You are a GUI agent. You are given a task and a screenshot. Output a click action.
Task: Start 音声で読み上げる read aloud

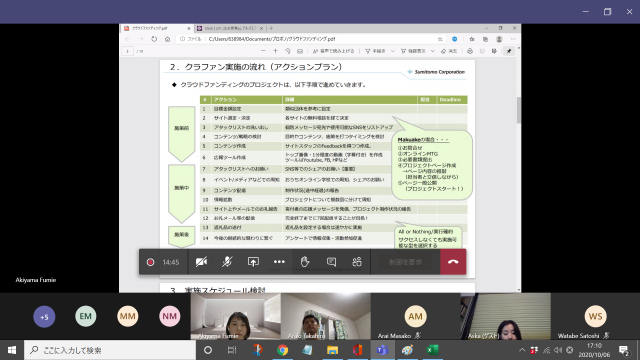[333, 51]
